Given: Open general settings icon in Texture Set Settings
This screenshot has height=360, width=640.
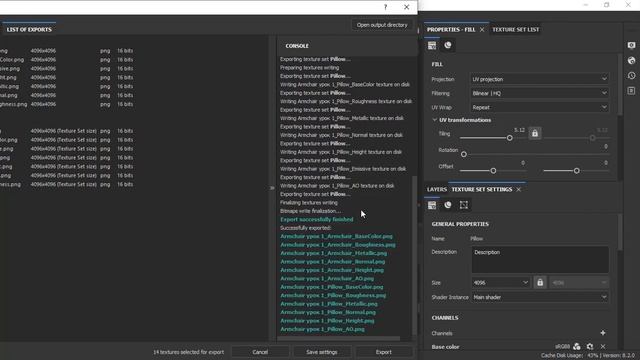Looking at the screenshot, I should [432, 205].
